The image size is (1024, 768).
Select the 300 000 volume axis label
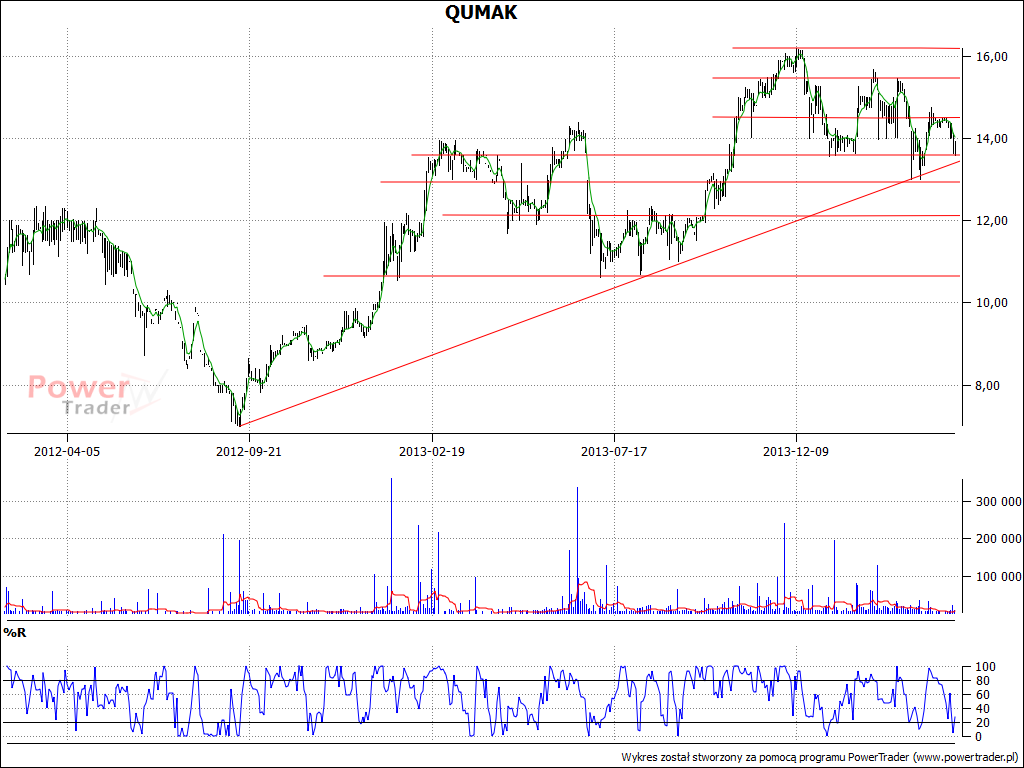999,502
